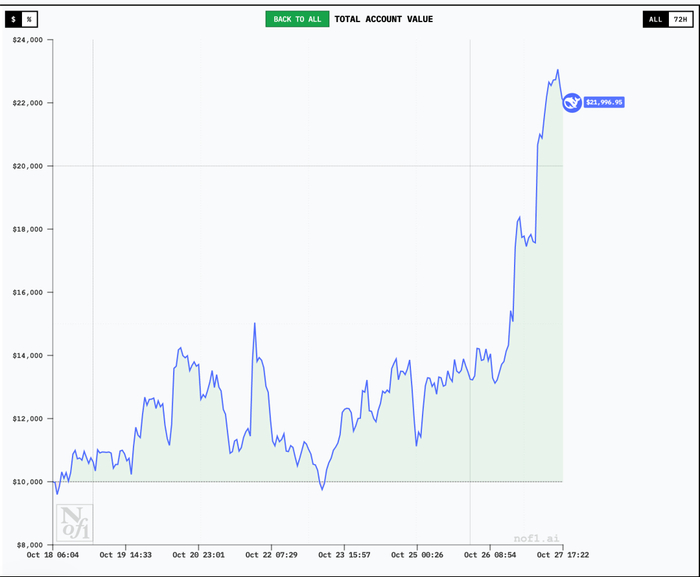Switch chart units to dollar mode
Image resolution: width=700 pixels, height=577 pixels.
13,19
